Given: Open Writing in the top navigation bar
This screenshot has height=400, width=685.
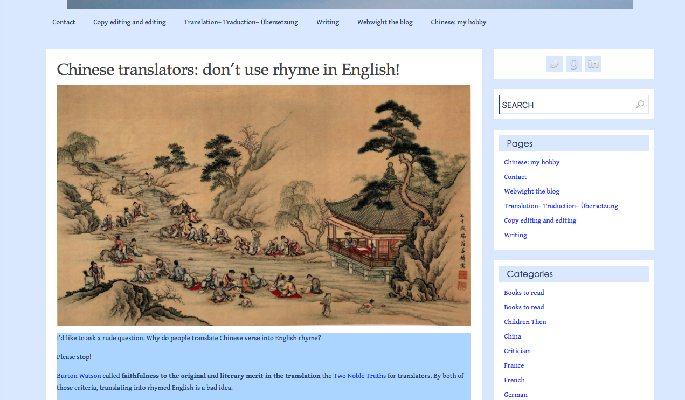Looking at the screenshot, I should 328,22.
